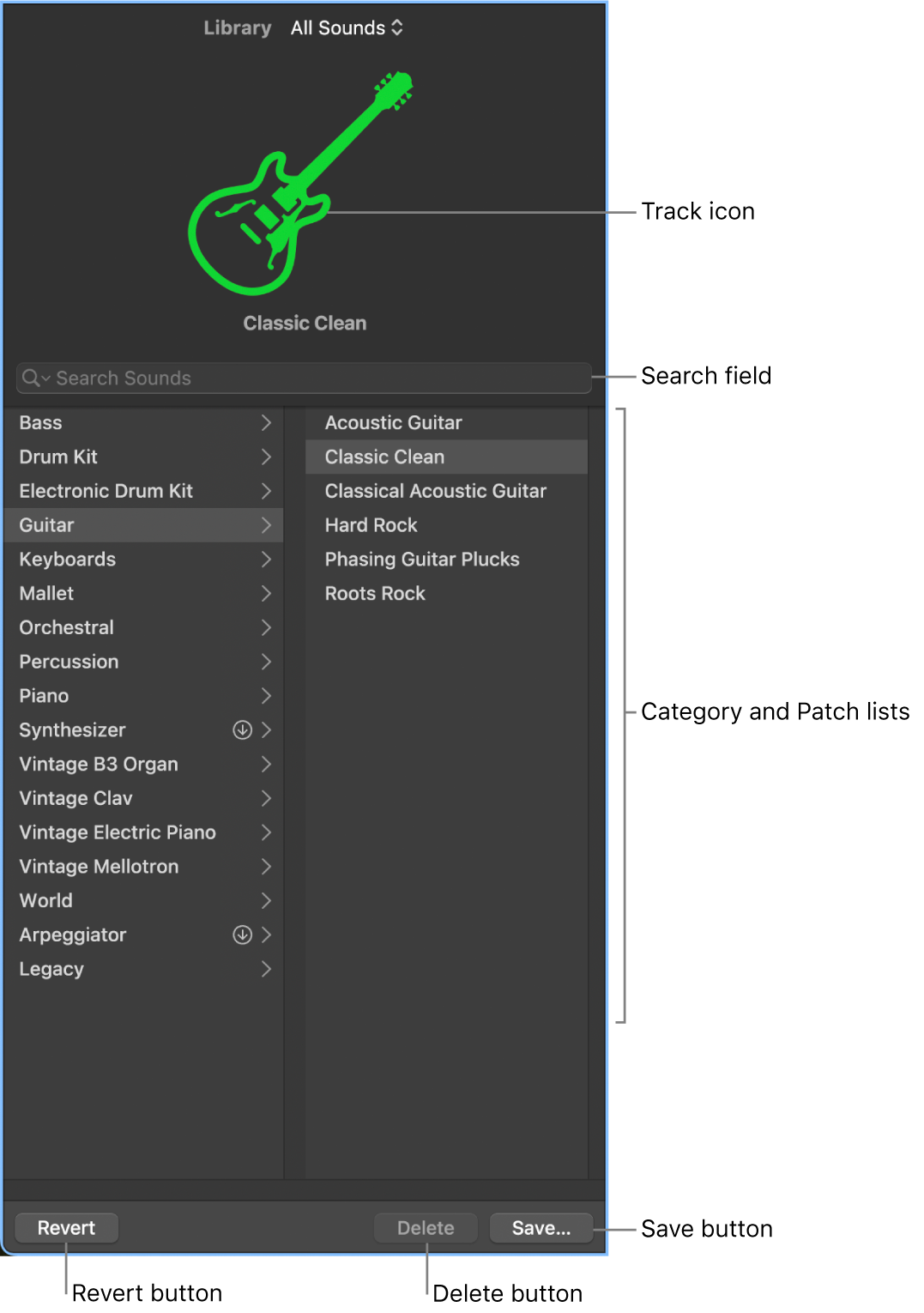This screenshot has width=924, height=1313.
Task: Click the Revert button
Action: tap(66, 1227)
